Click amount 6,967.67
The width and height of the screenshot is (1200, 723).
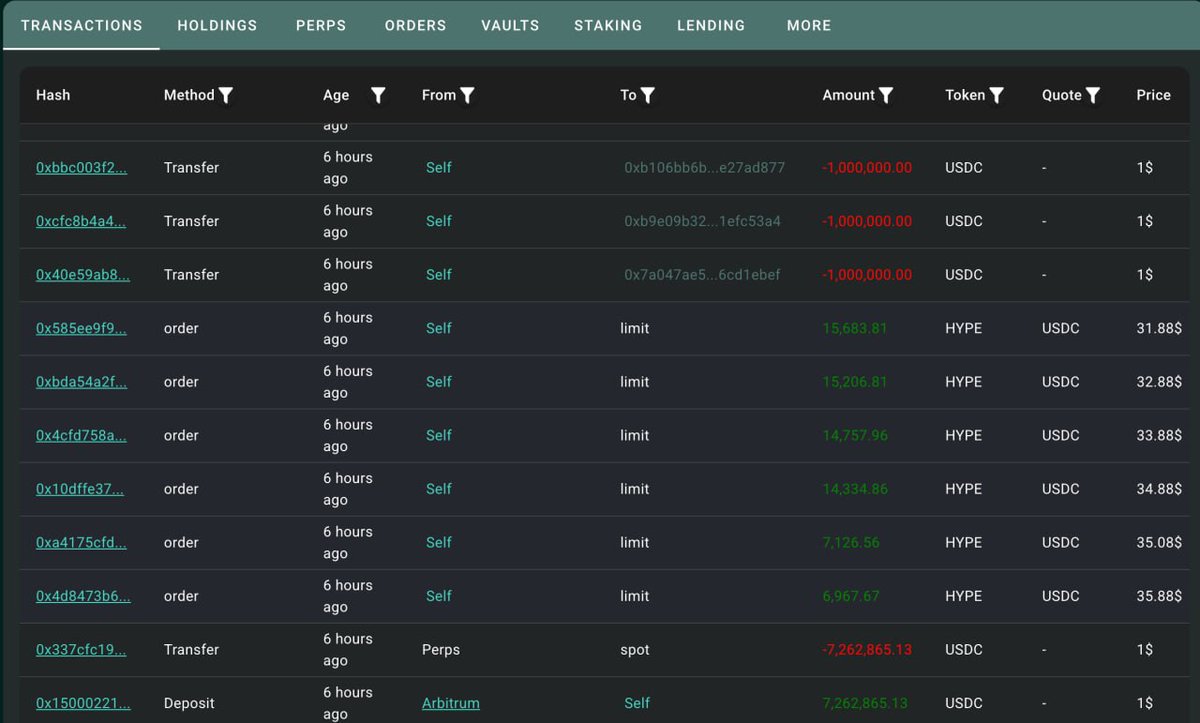[x=851, y=596]
